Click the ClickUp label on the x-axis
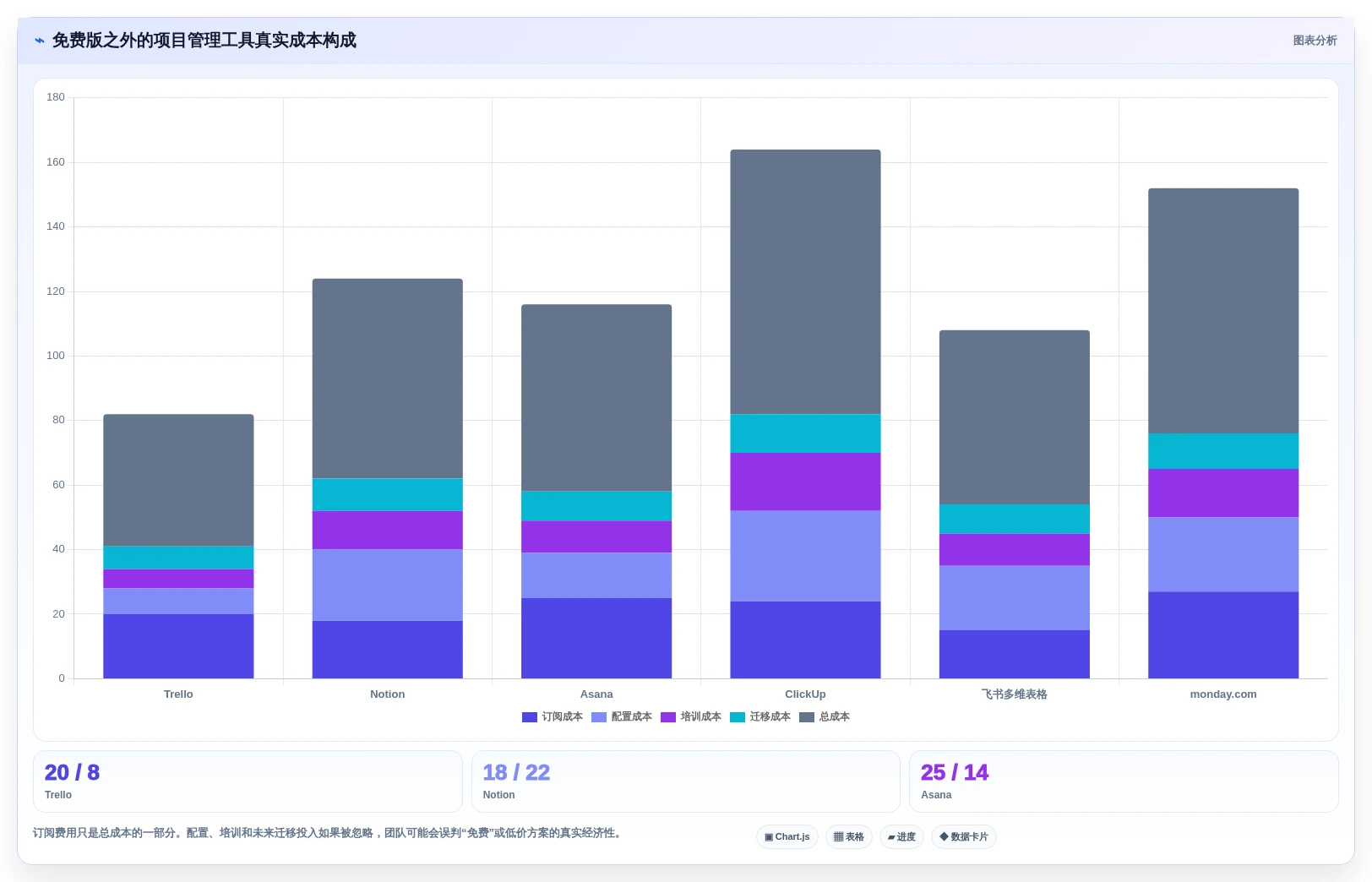The width and height of the screenshot is (1372, 882). pos(805,694)
